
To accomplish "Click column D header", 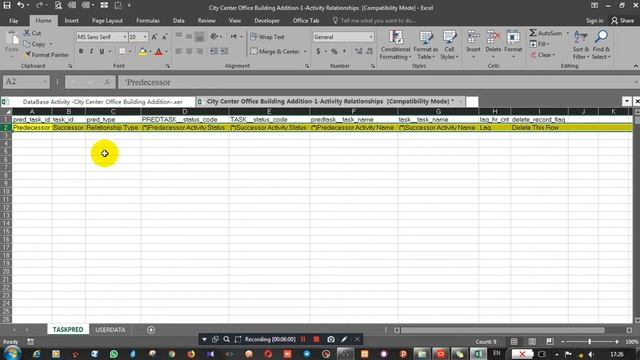I will [x=184, y=111].
